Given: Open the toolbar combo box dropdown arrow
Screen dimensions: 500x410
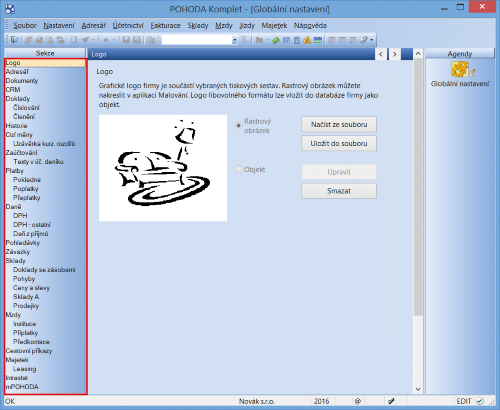Looking at the screenshot, I should (235, 40).
